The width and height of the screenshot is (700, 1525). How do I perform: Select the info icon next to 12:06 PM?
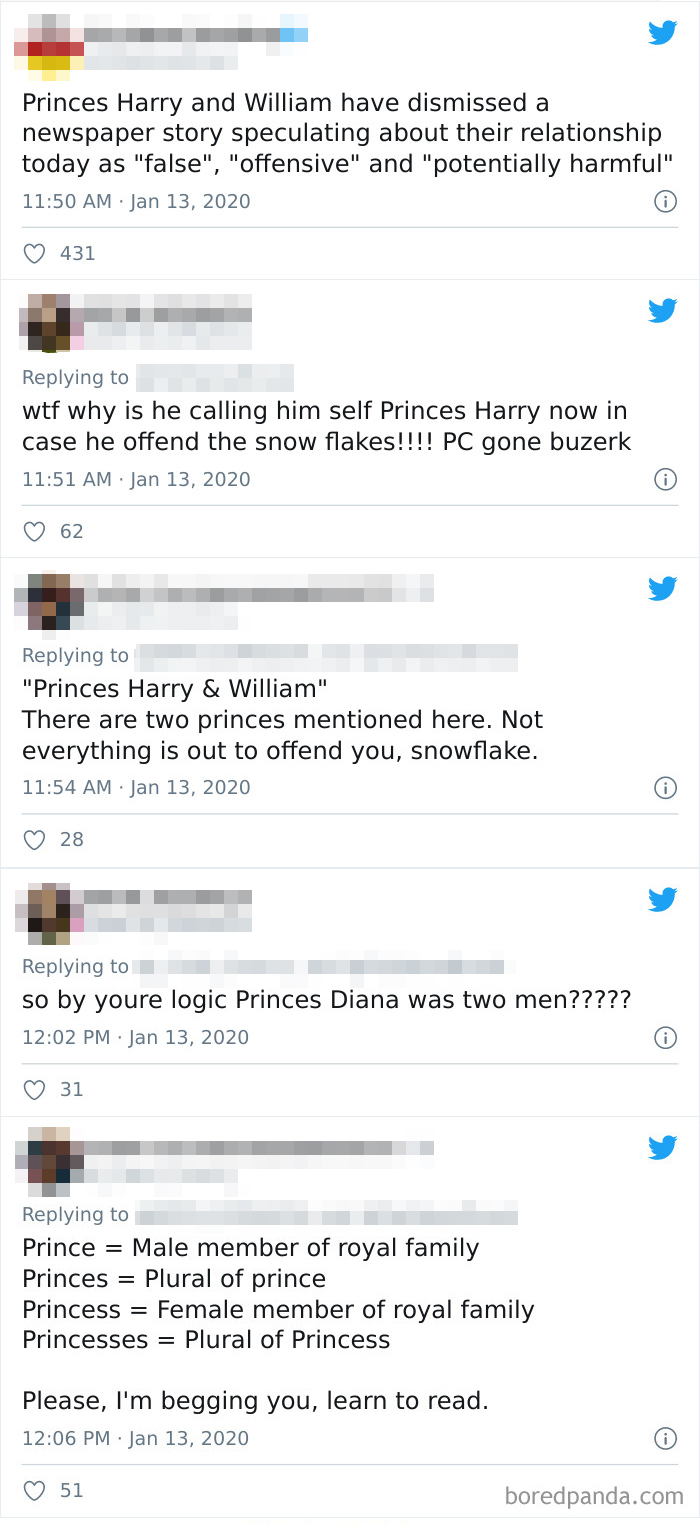click(665, 1438)
